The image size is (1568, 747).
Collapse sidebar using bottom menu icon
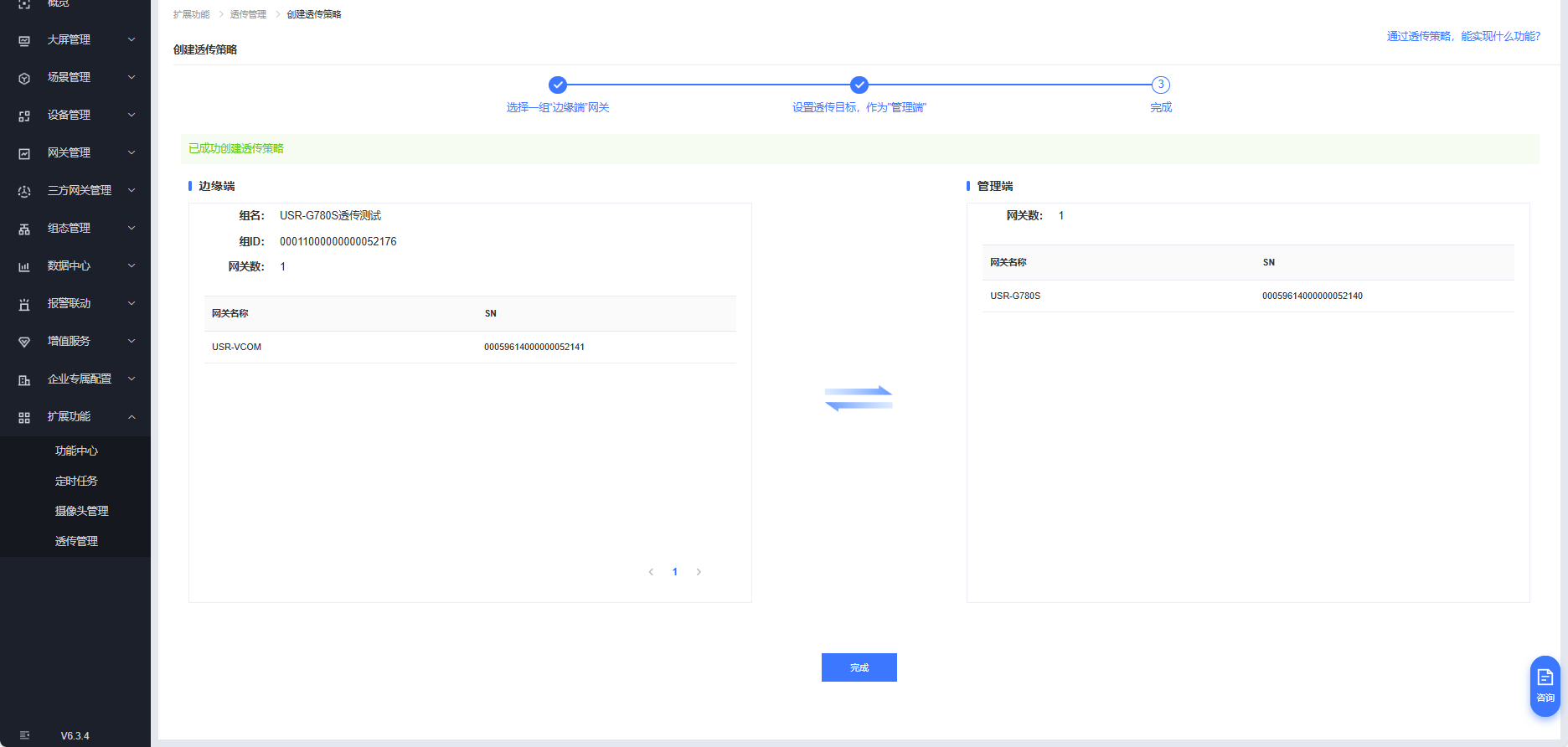[x=24, y=735]
